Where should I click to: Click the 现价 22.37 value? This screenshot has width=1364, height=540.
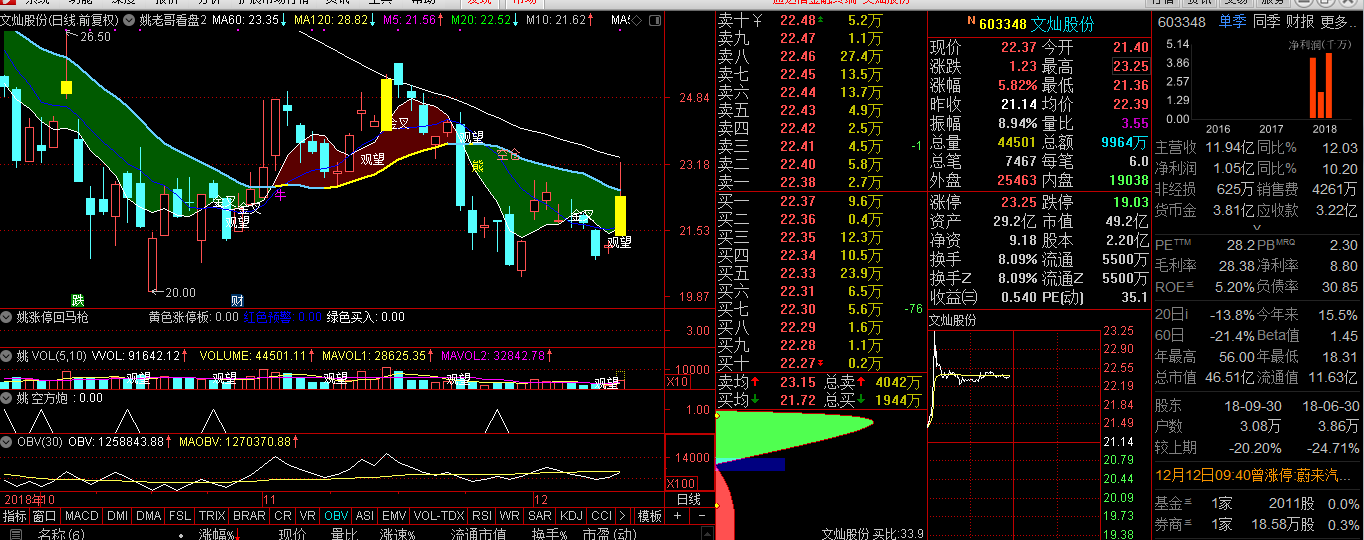click(1017, 47)
